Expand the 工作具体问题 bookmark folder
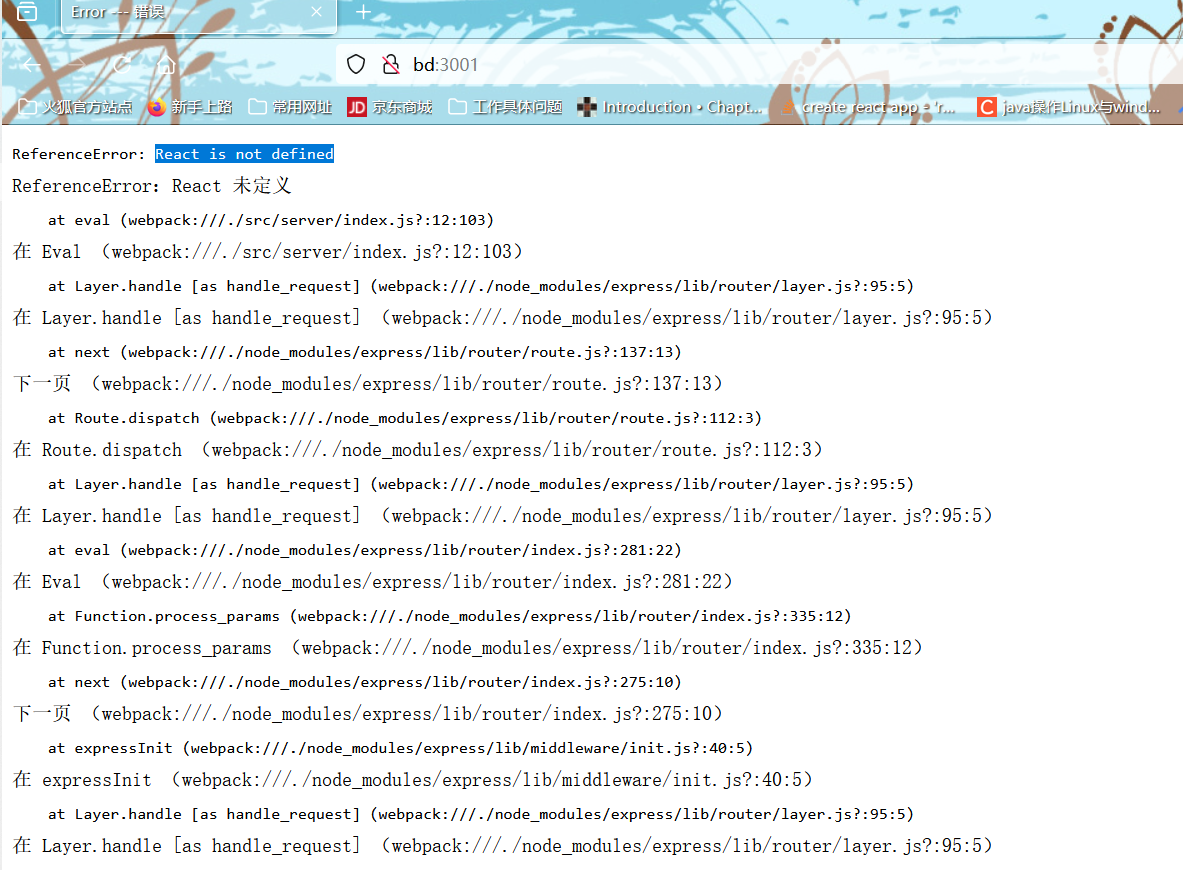Screen dimensions: 1183x870 point(505,107)
